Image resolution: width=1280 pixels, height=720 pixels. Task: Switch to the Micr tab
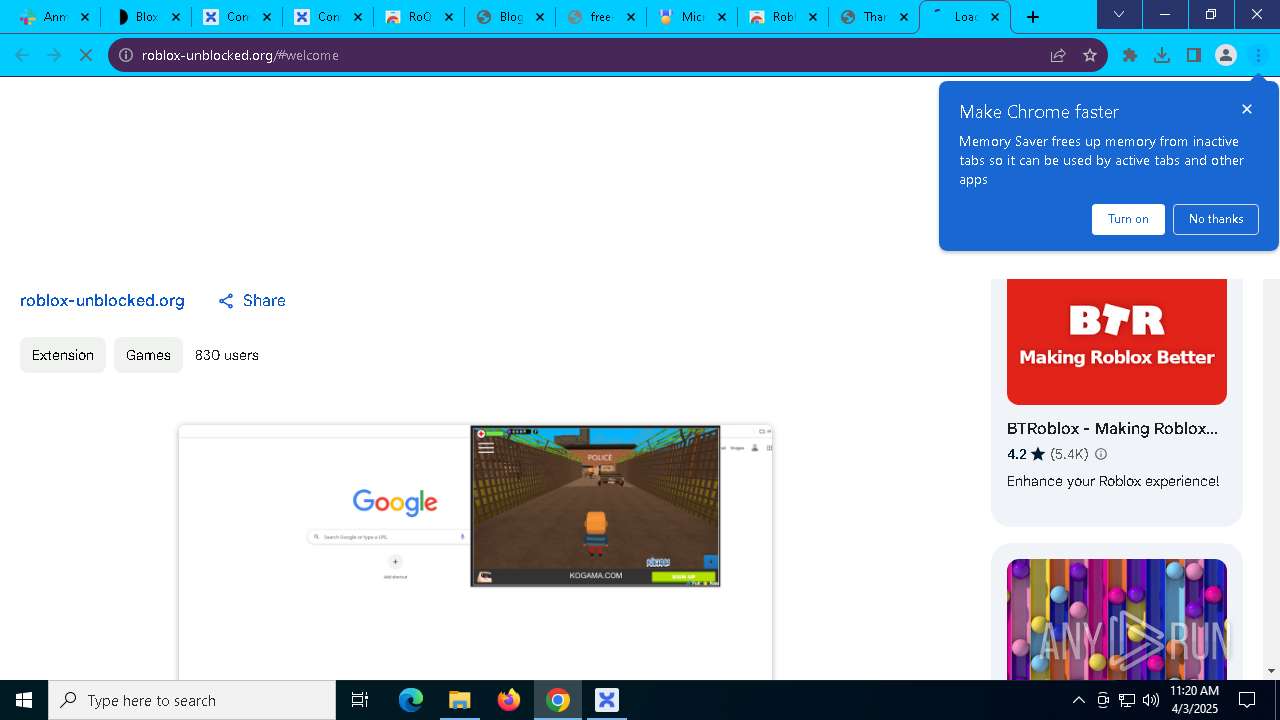[692, 17]
